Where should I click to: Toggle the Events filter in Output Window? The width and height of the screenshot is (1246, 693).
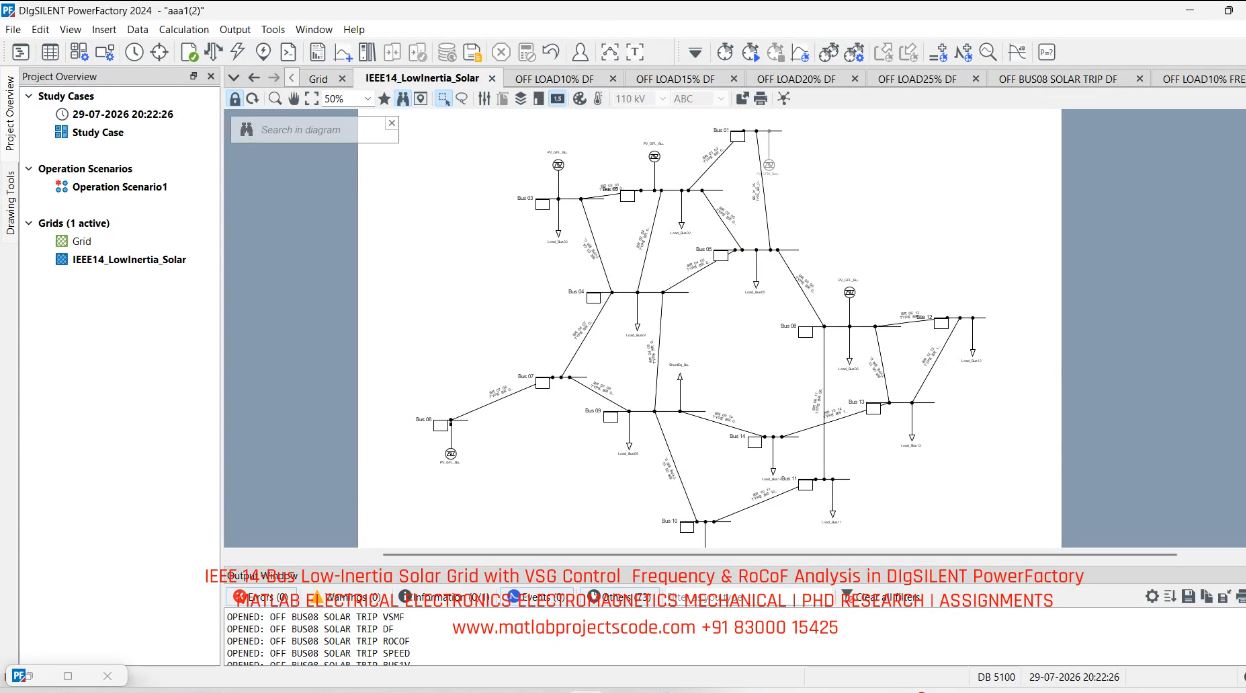537,597
